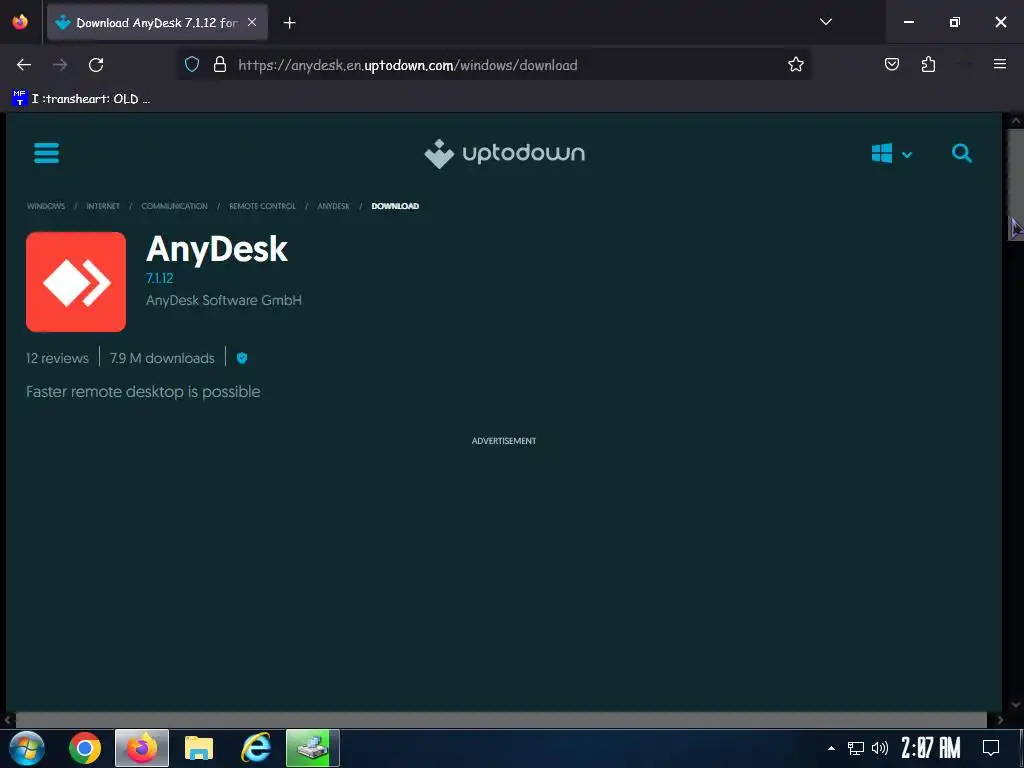1024x768 pixels.
Task: Open the tracking protection shield icon
Action: [x=192, y=65]
